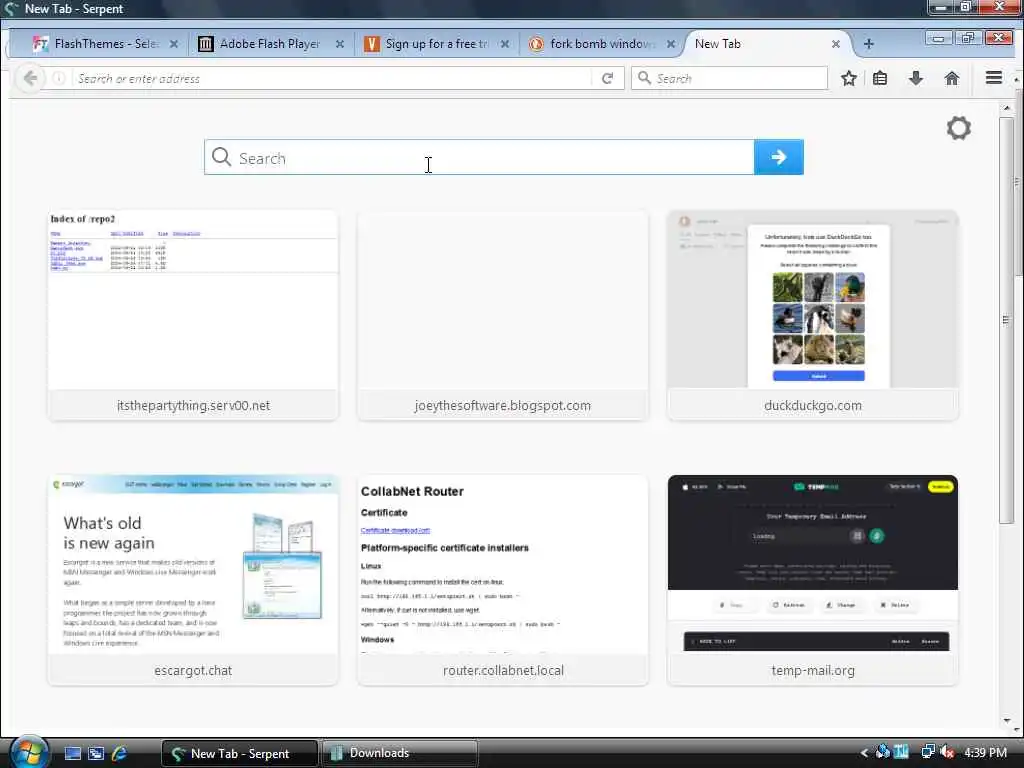
Task: Open new tab page settings gear
Action: coord(958,128)
